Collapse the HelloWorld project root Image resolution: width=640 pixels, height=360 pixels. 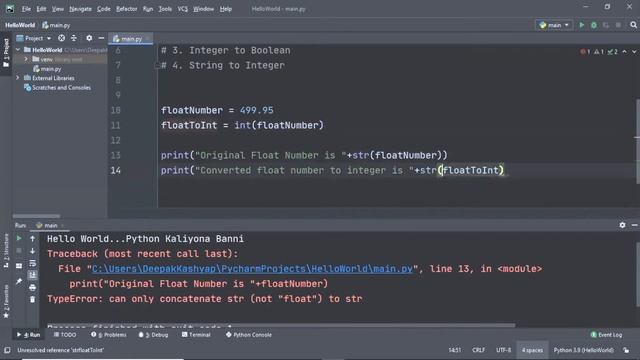[x=18, y=50]
